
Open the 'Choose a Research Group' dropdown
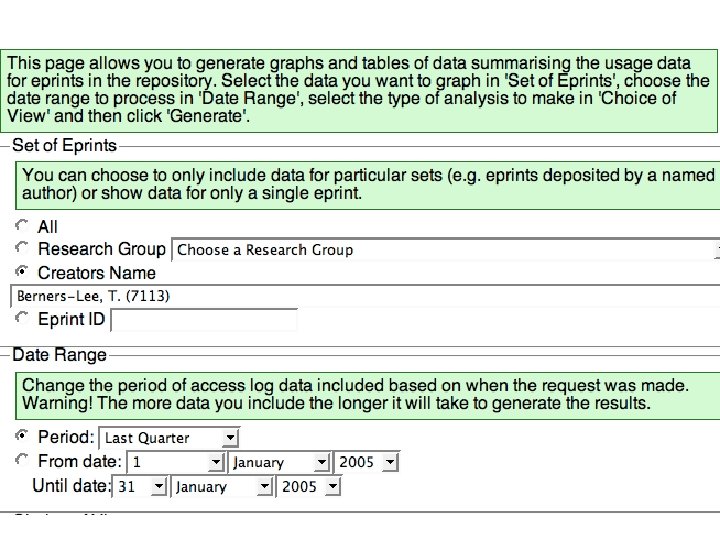click(x=446, y=249)
